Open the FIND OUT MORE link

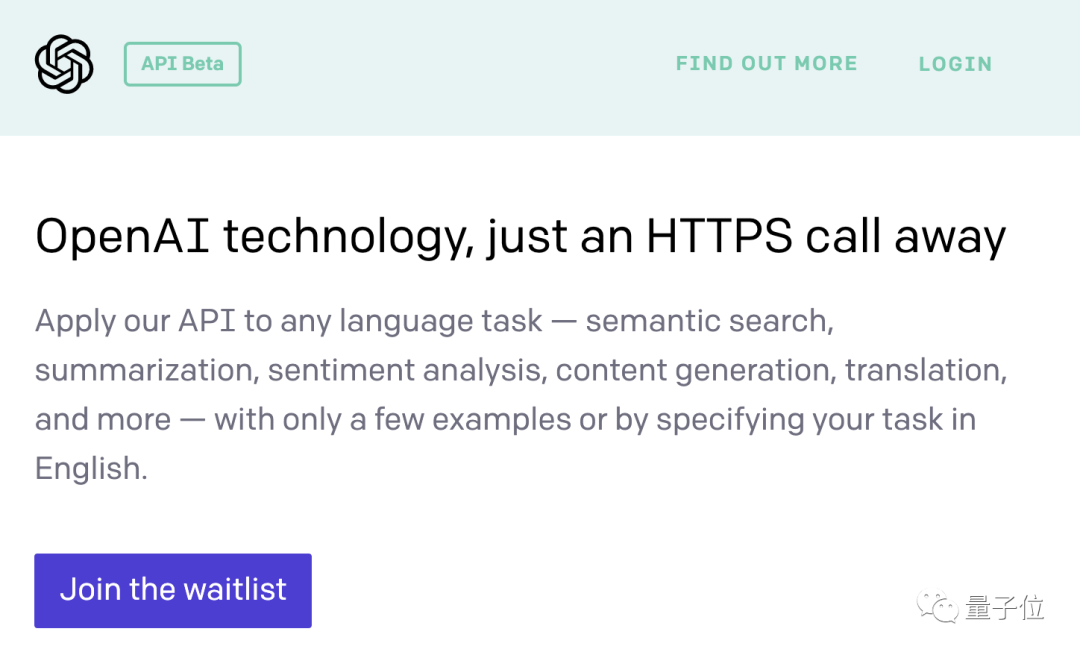(766, 64)
